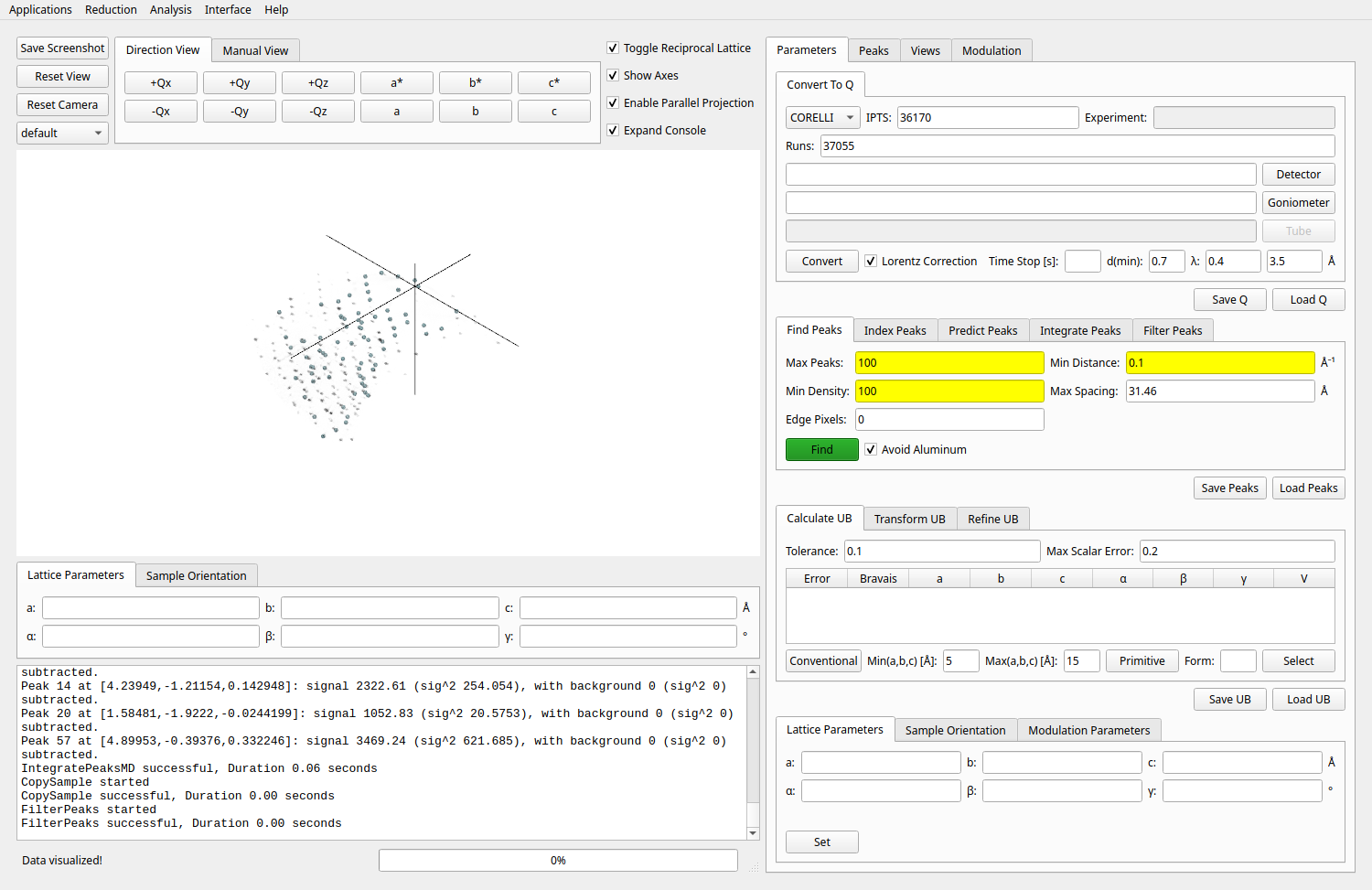Click the Save UB button
This screenshot has height=890, width=1372.
1230,699
